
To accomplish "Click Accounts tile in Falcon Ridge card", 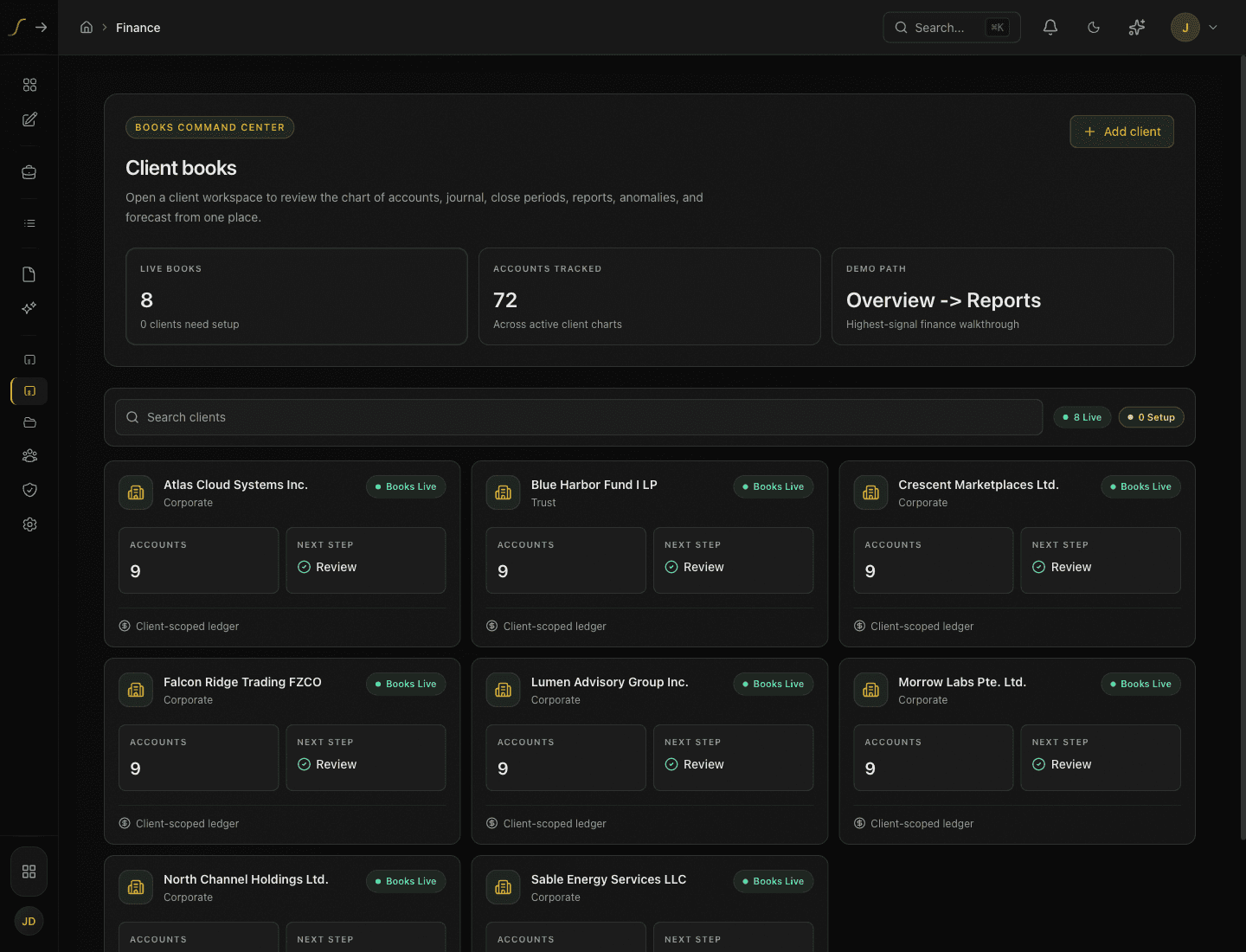I will 199,758.
